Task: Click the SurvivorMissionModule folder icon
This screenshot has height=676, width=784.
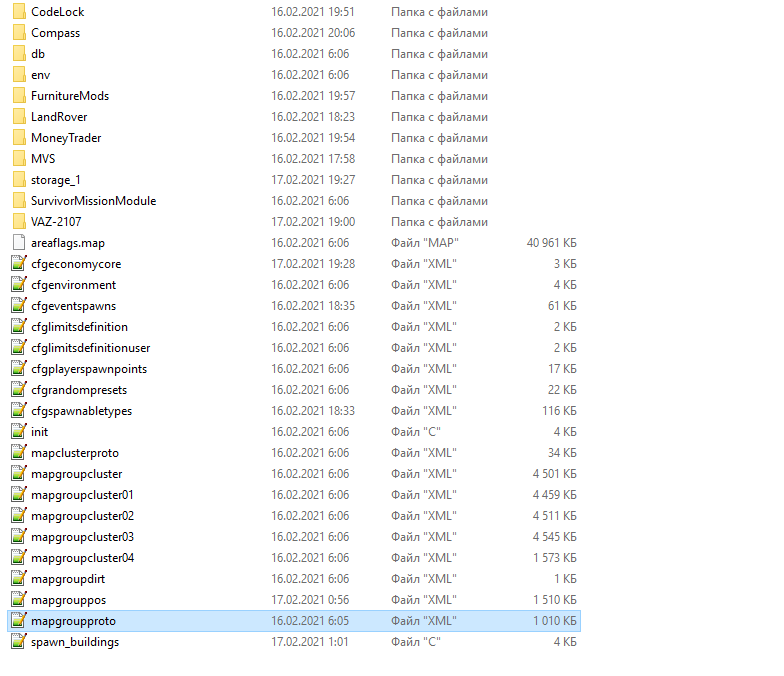Action: pyautogui.click(x=19, y=200)
